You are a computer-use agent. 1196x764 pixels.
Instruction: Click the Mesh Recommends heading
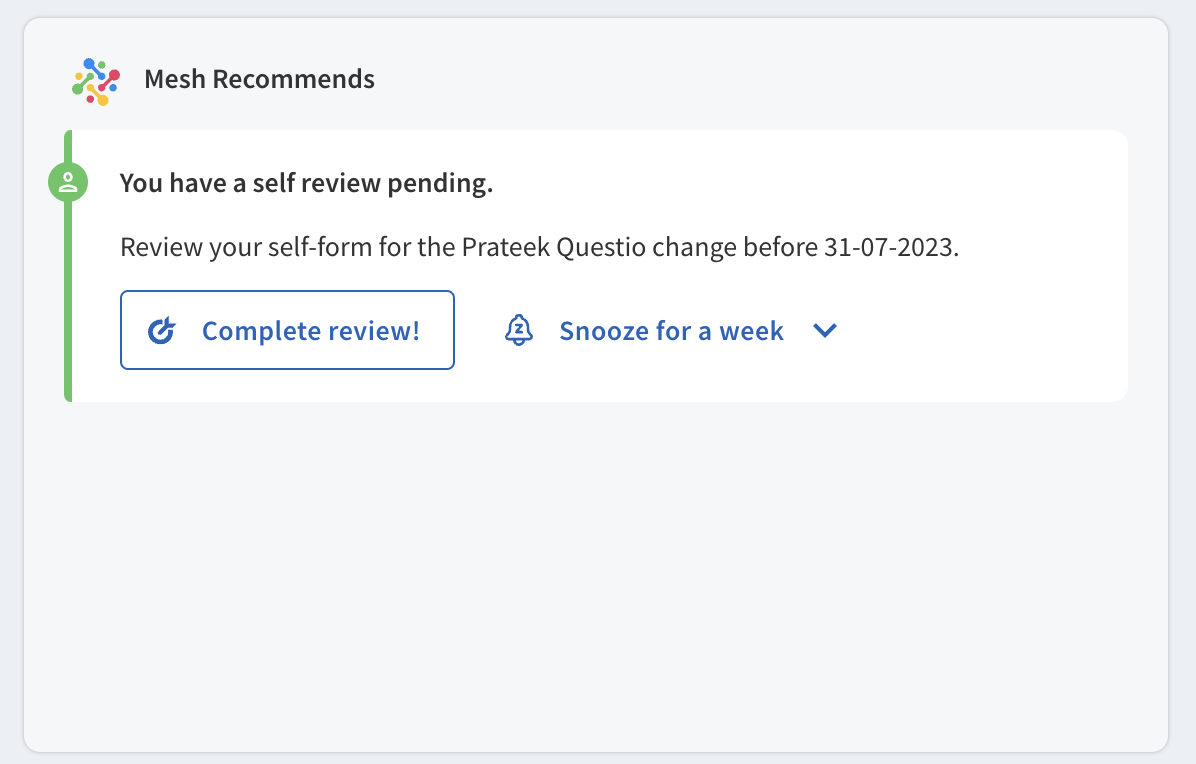259,79
